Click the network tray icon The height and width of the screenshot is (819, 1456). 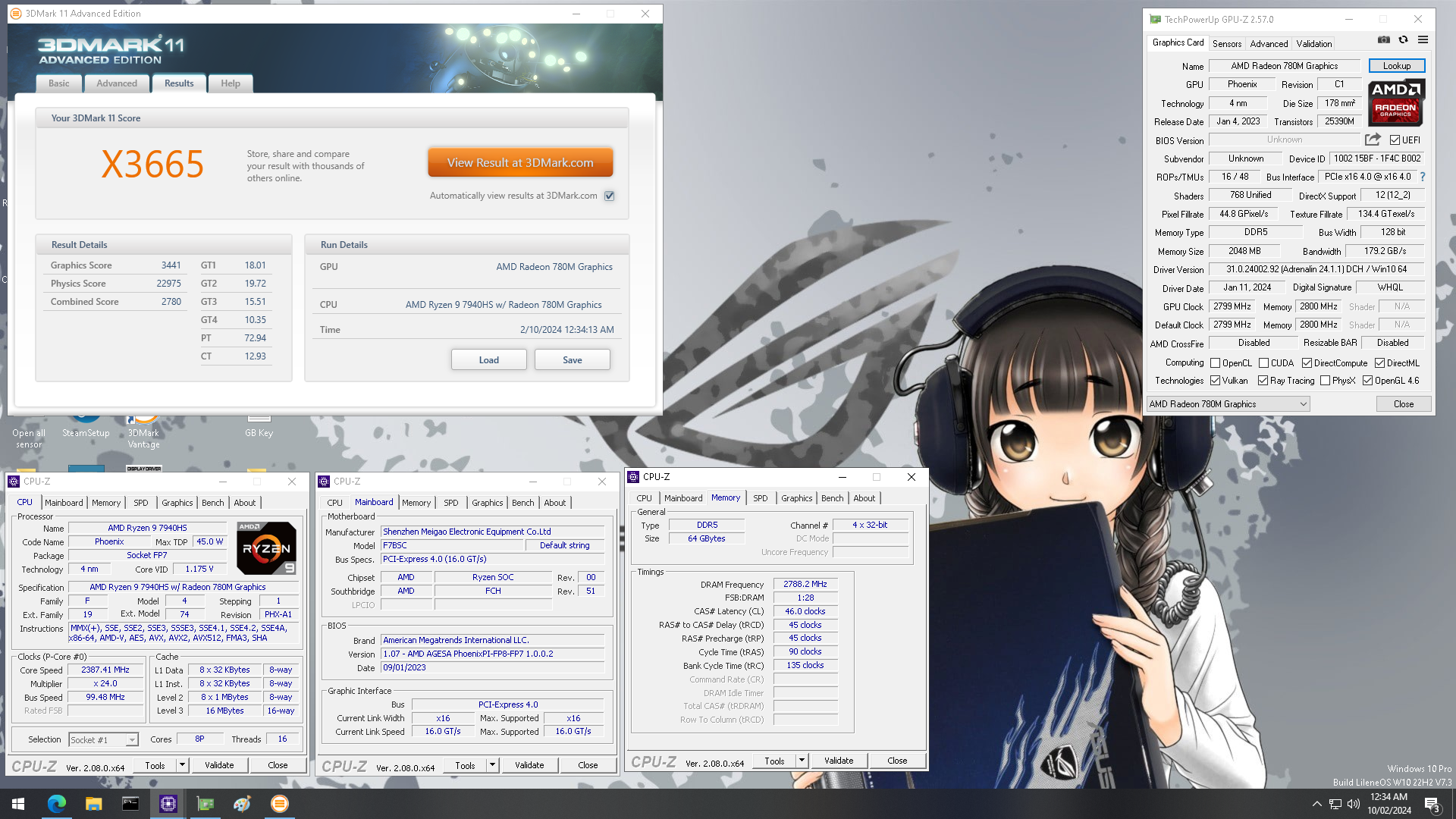[x=1335, y=804]
